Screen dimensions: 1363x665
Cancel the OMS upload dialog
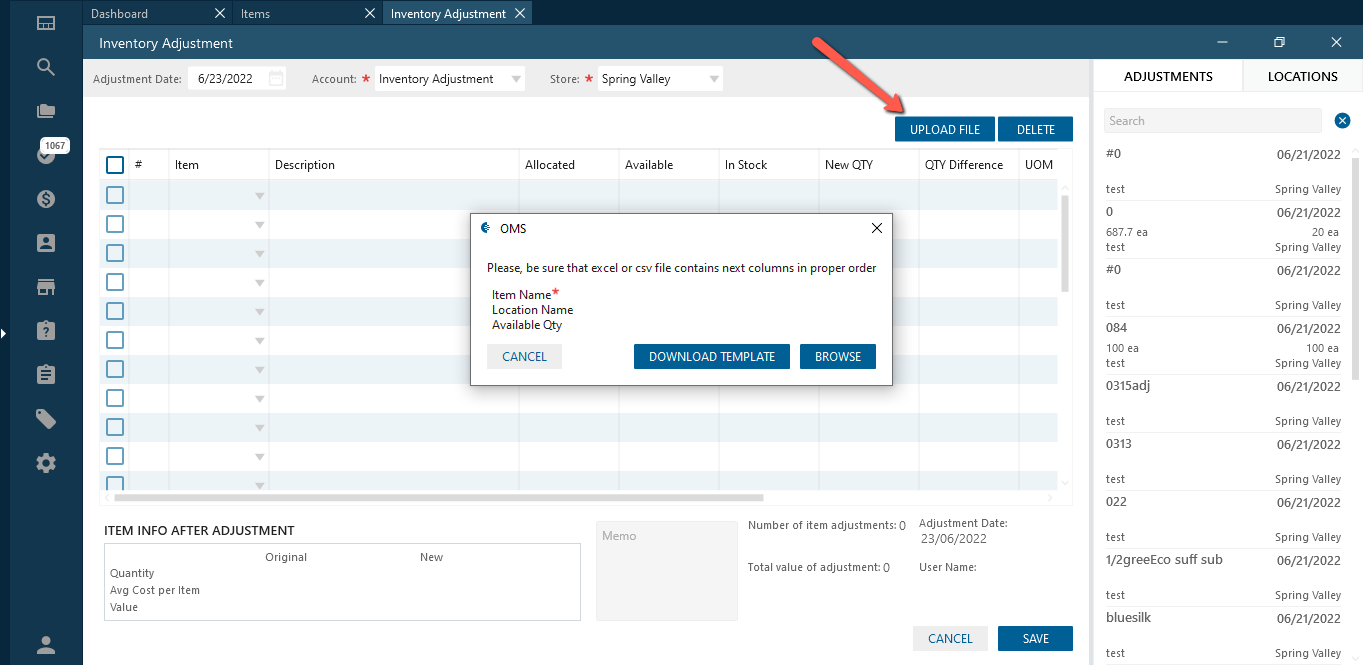[524, 356]
